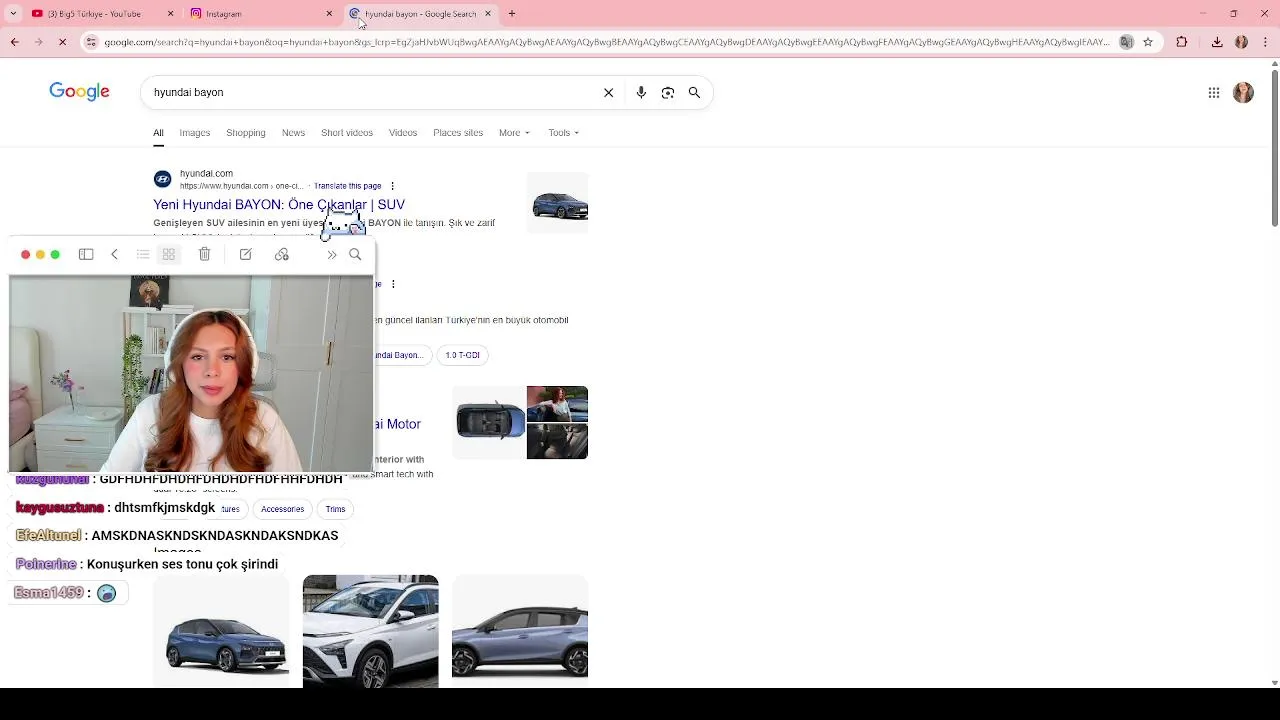Viewport: 1280px width, 720px height.
Task: Click the add link icon in overlay toolbar
Action: click(282, 255)
